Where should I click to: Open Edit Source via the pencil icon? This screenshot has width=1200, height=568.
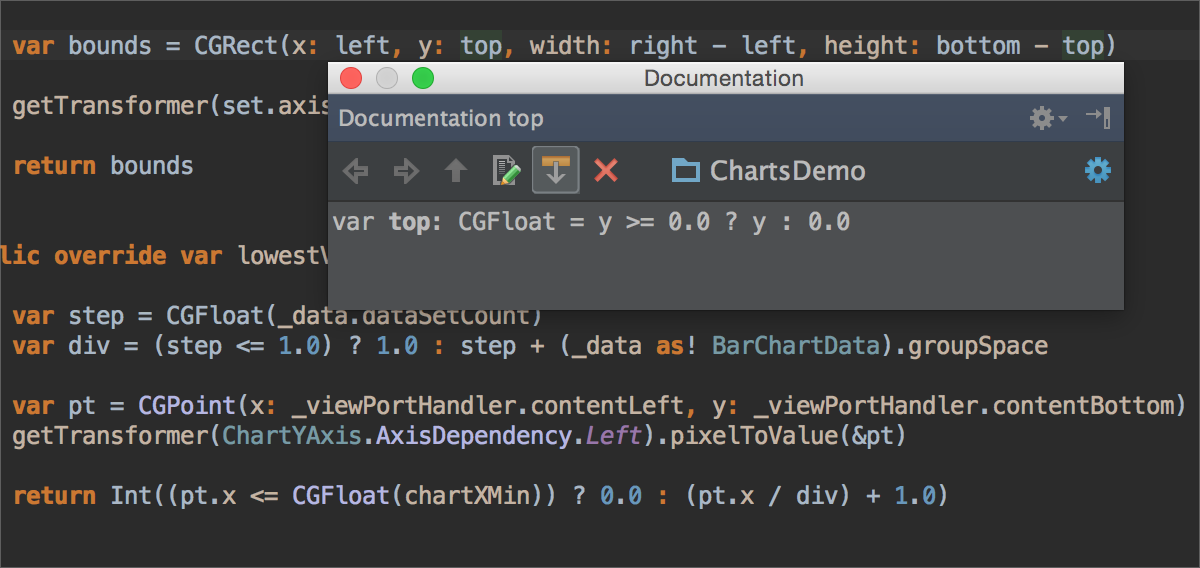(507, 171)
